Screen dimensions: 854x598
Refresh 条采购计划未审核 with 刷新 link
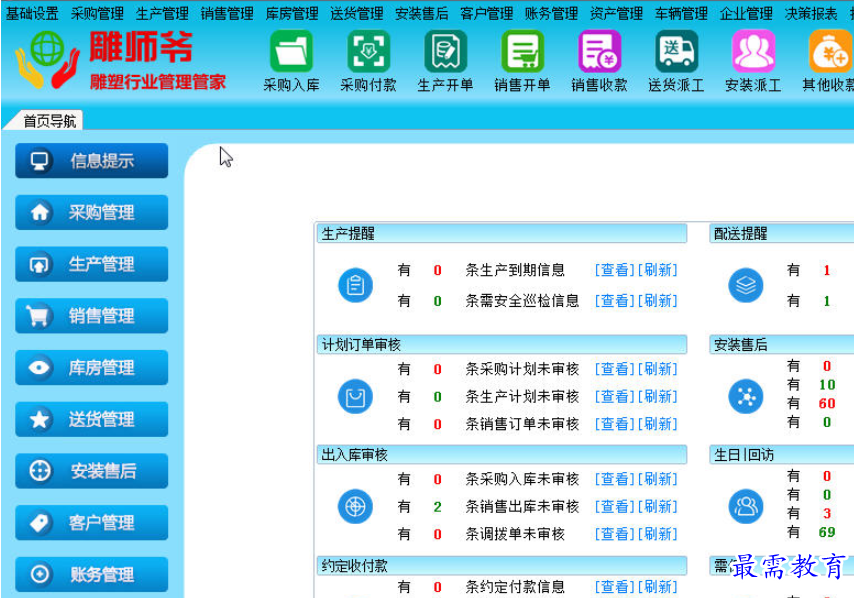click(657, 369)
